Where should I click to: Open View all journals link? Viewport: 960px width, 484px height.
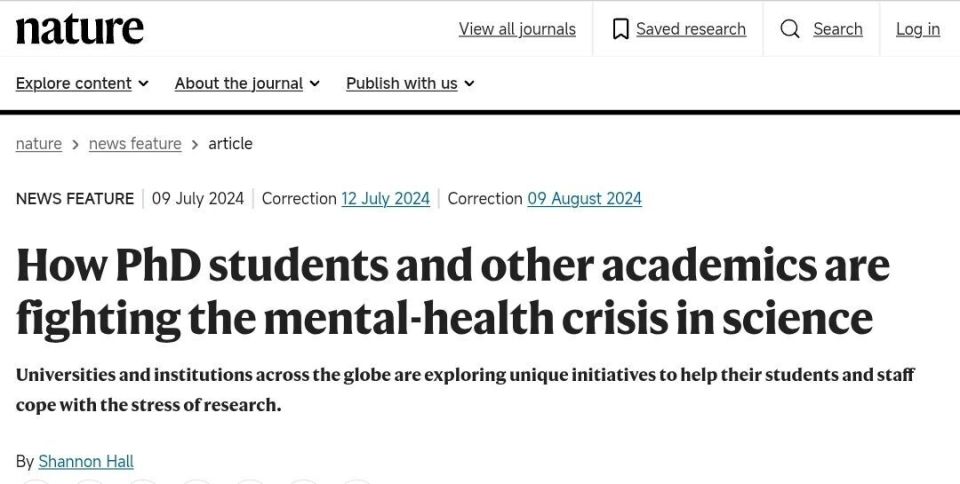[x=517, y=29]
